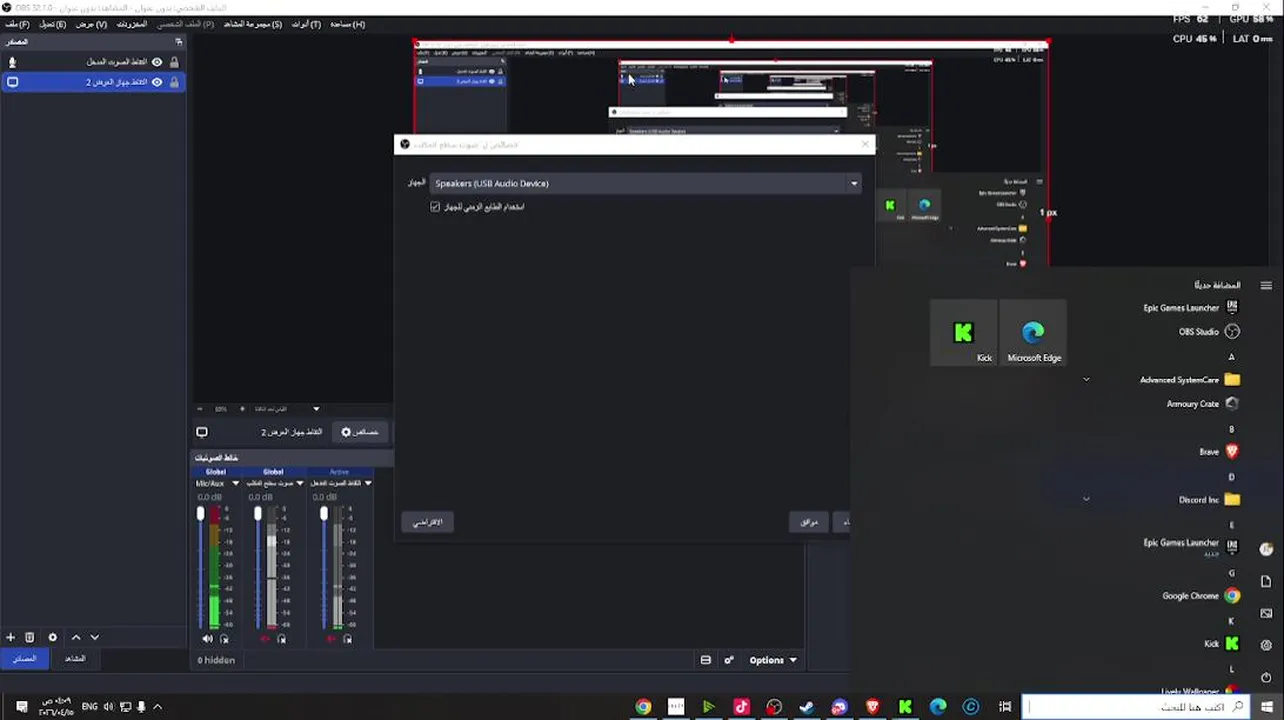
Task: Click the Windows taskbar search box
Action: [1135, 707]
